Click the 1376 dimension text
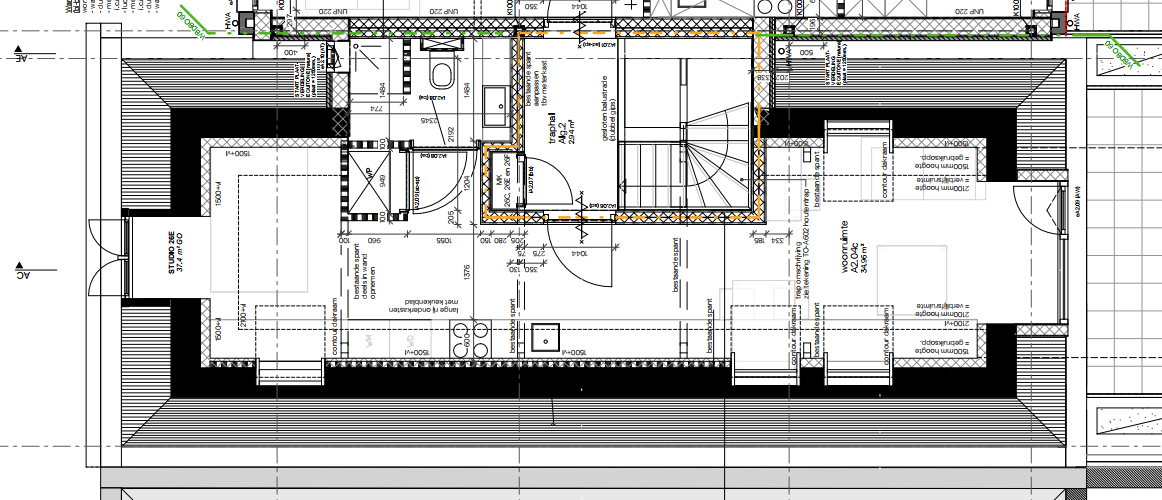This screenshot has width=1162, height=500. [466, 272]
